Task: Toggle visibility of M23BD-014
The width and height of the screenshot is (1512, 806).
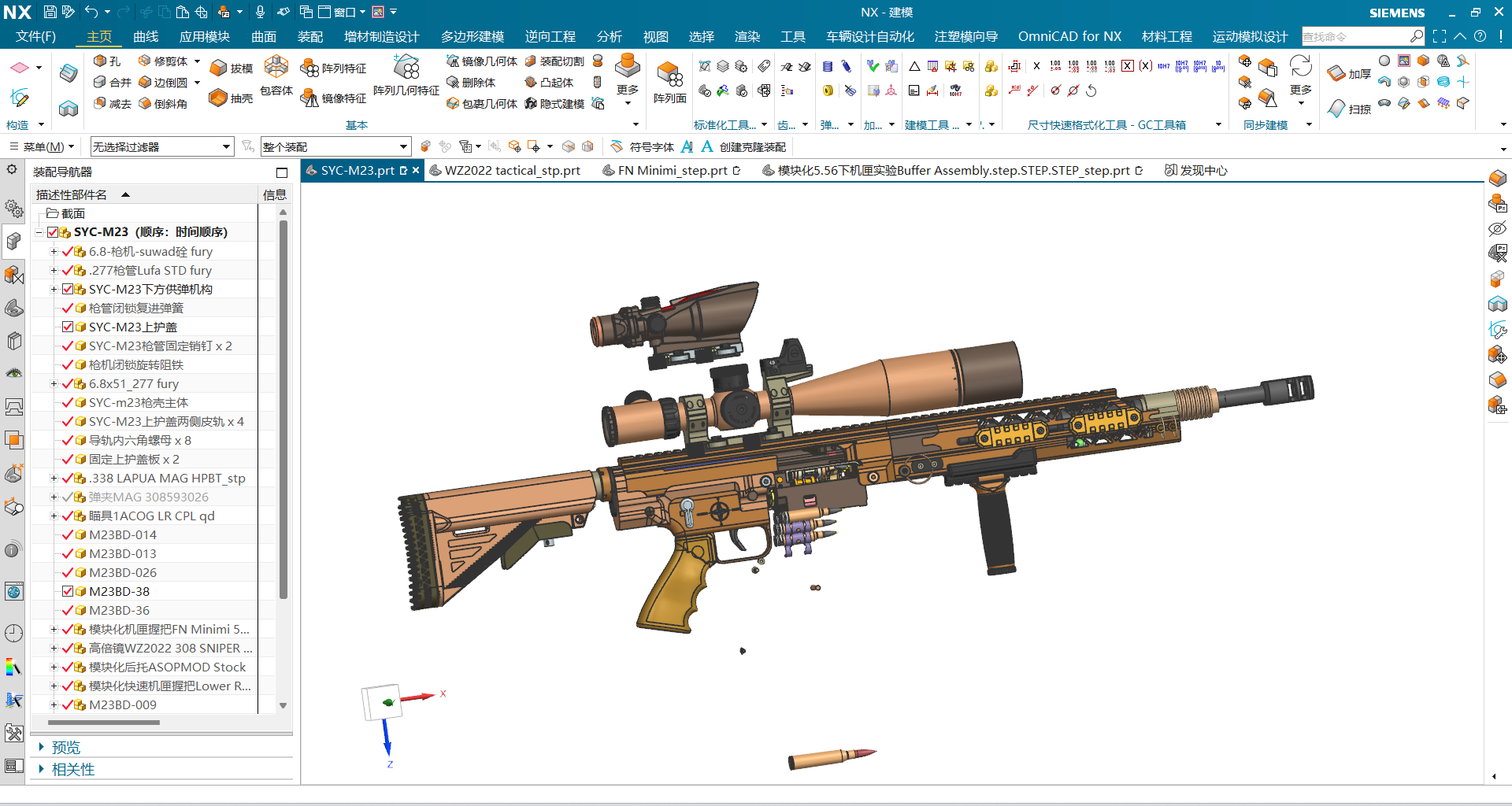Action: click(68, 535)
